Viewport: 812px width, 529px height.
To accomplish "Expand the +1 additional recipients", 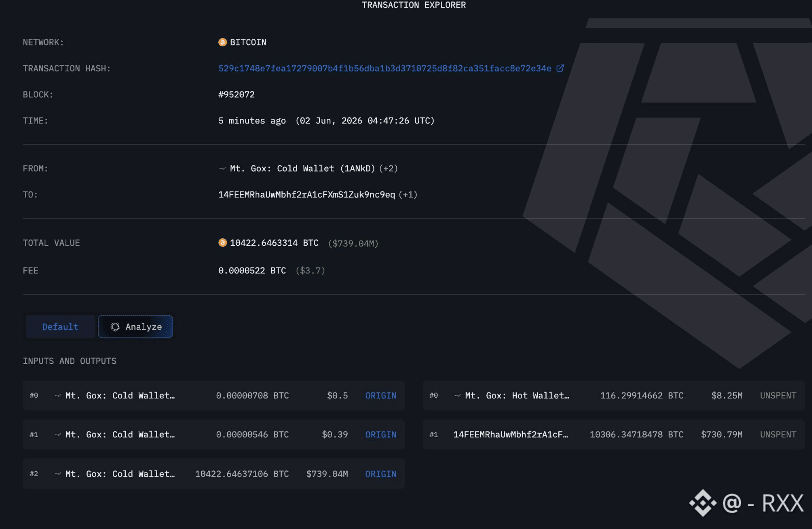I will [408, 195].
